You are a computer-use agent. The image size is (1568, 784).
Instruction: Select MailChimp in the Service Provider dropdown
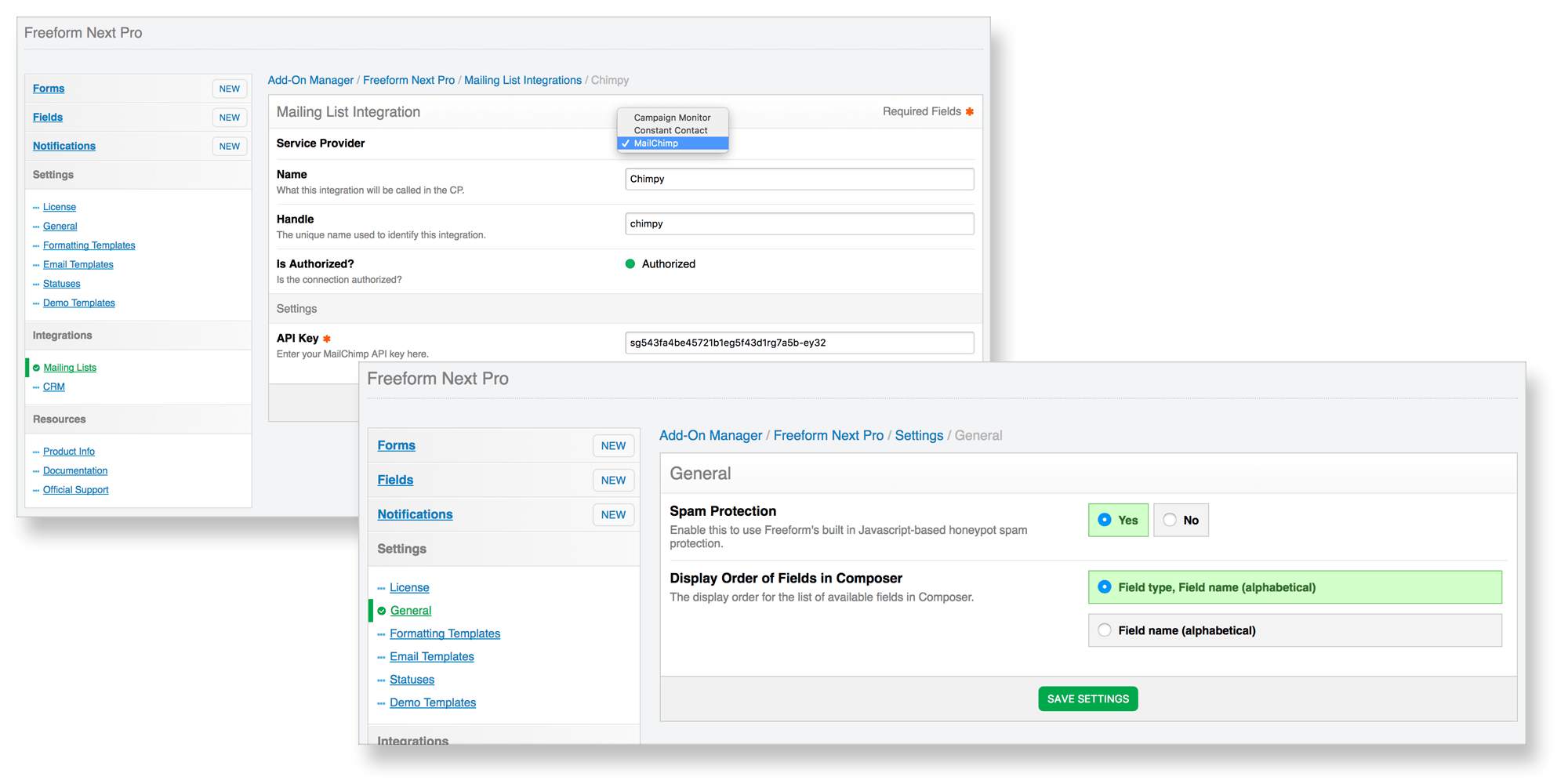(673, 143)
